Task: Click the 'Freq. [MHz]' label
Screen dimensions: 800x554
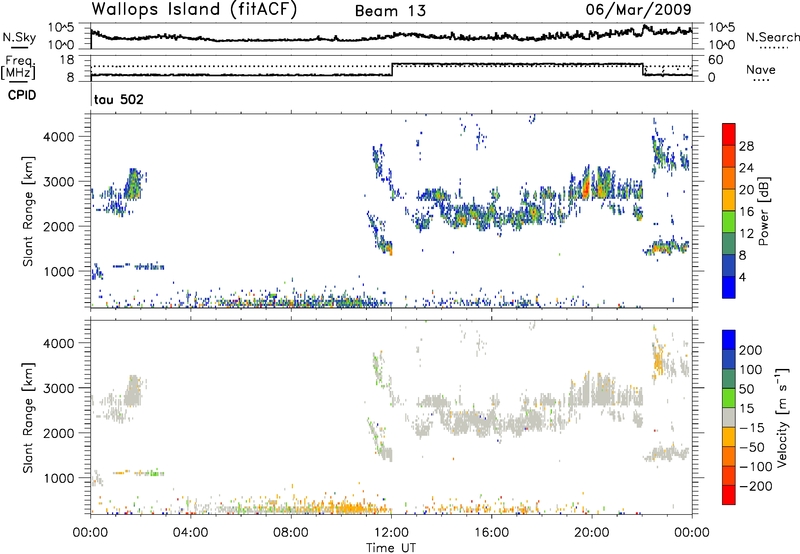Action: [x=18, y=67]
